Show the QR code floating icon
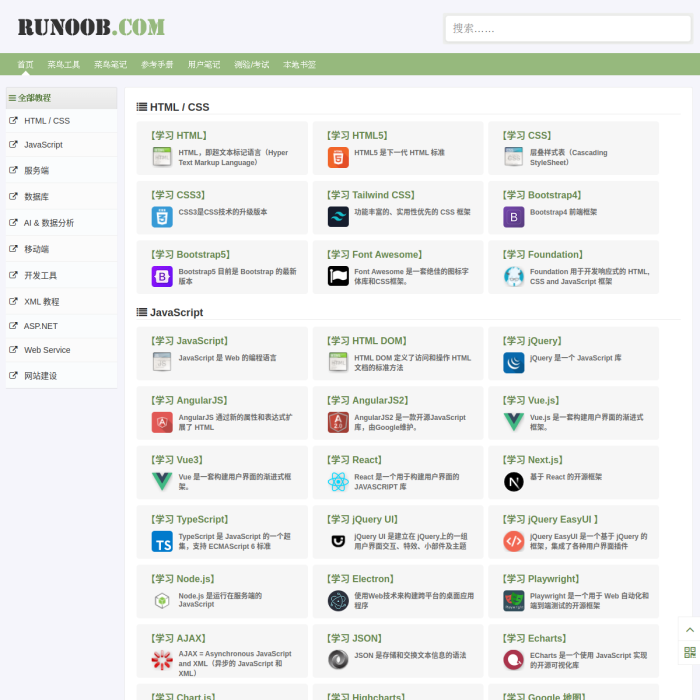 pyautogui.click(x=689, y=653)
